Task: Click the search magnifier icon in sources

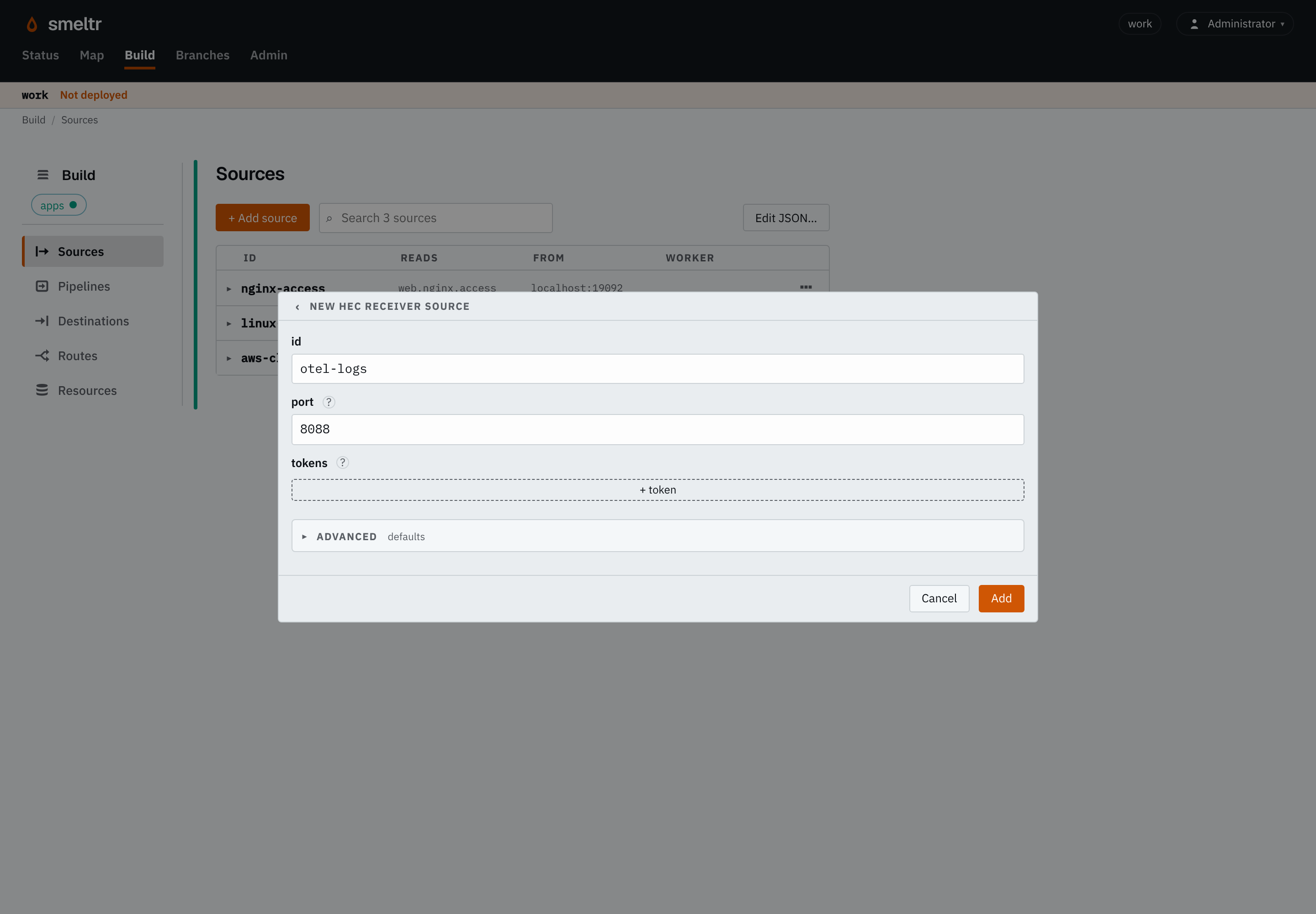Action: pos(329,219)
